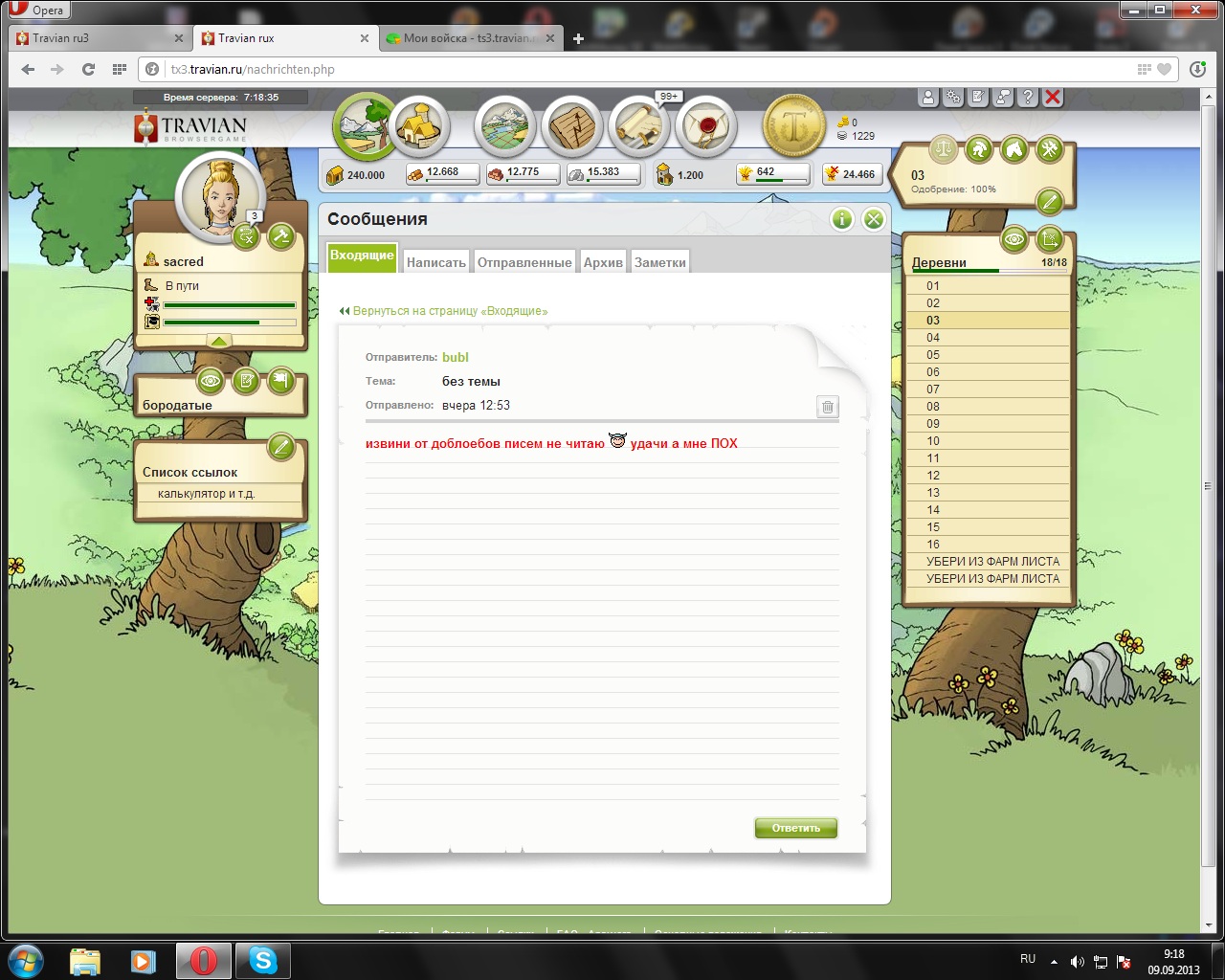1225x980 pixels.
Task: Click the gold coin shop icon
Action: pyautogui.click(x=793, y=126)
